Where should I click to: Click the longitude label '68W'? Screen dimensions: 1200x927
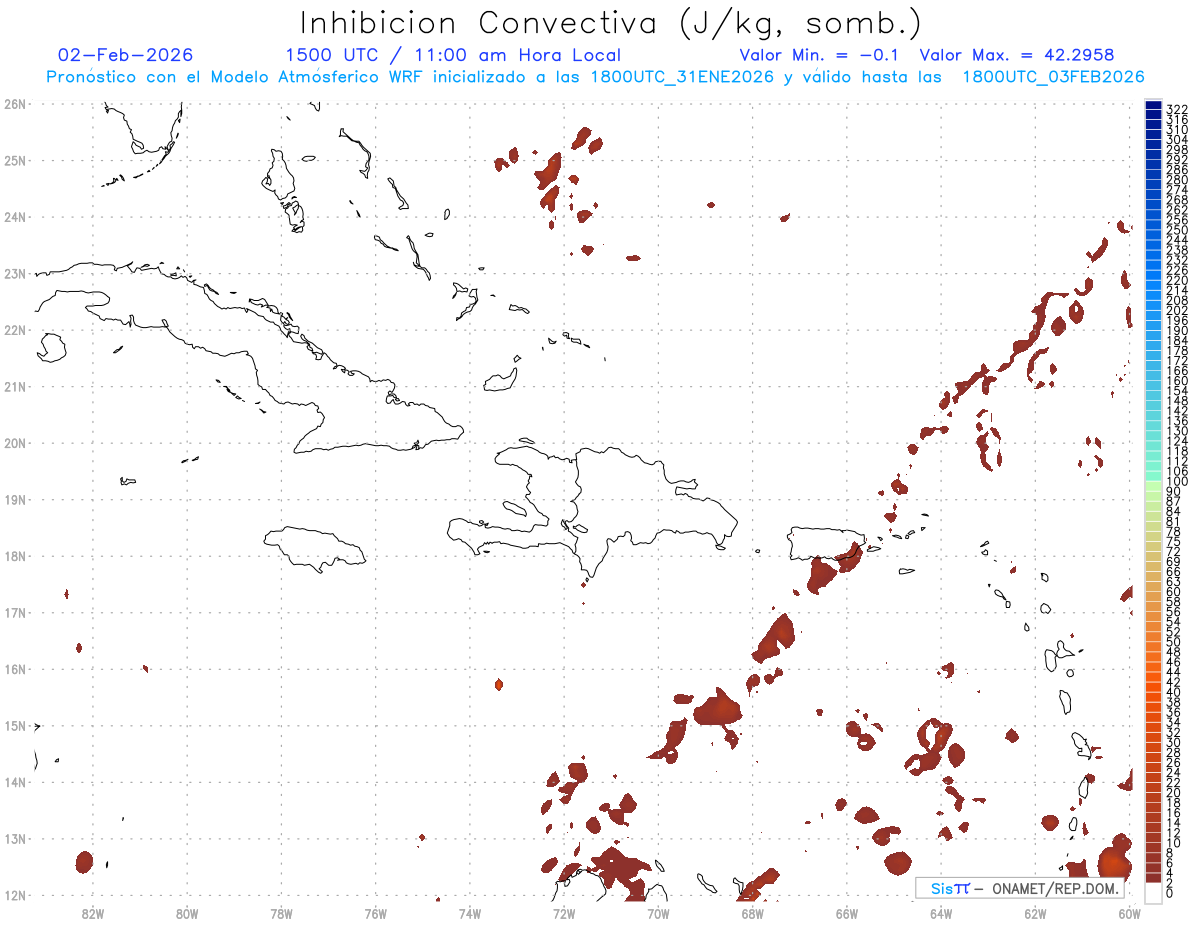(753, 912)
